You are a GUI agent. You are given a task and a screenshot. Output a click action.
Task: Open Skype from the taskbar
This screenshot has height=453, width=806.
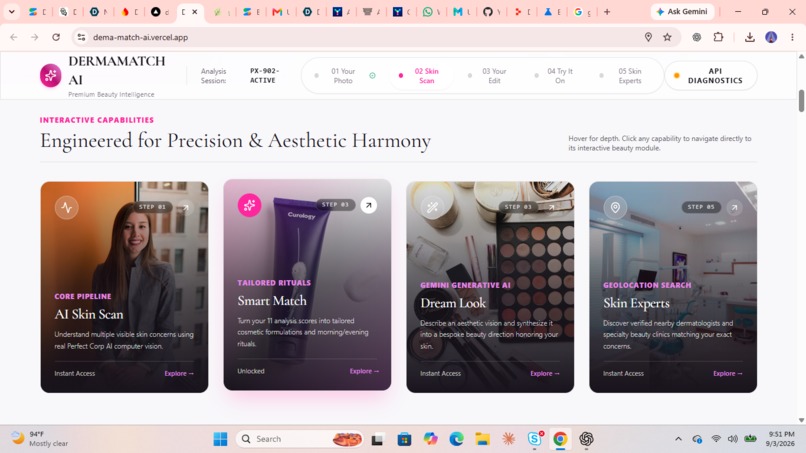coord(535,439)
